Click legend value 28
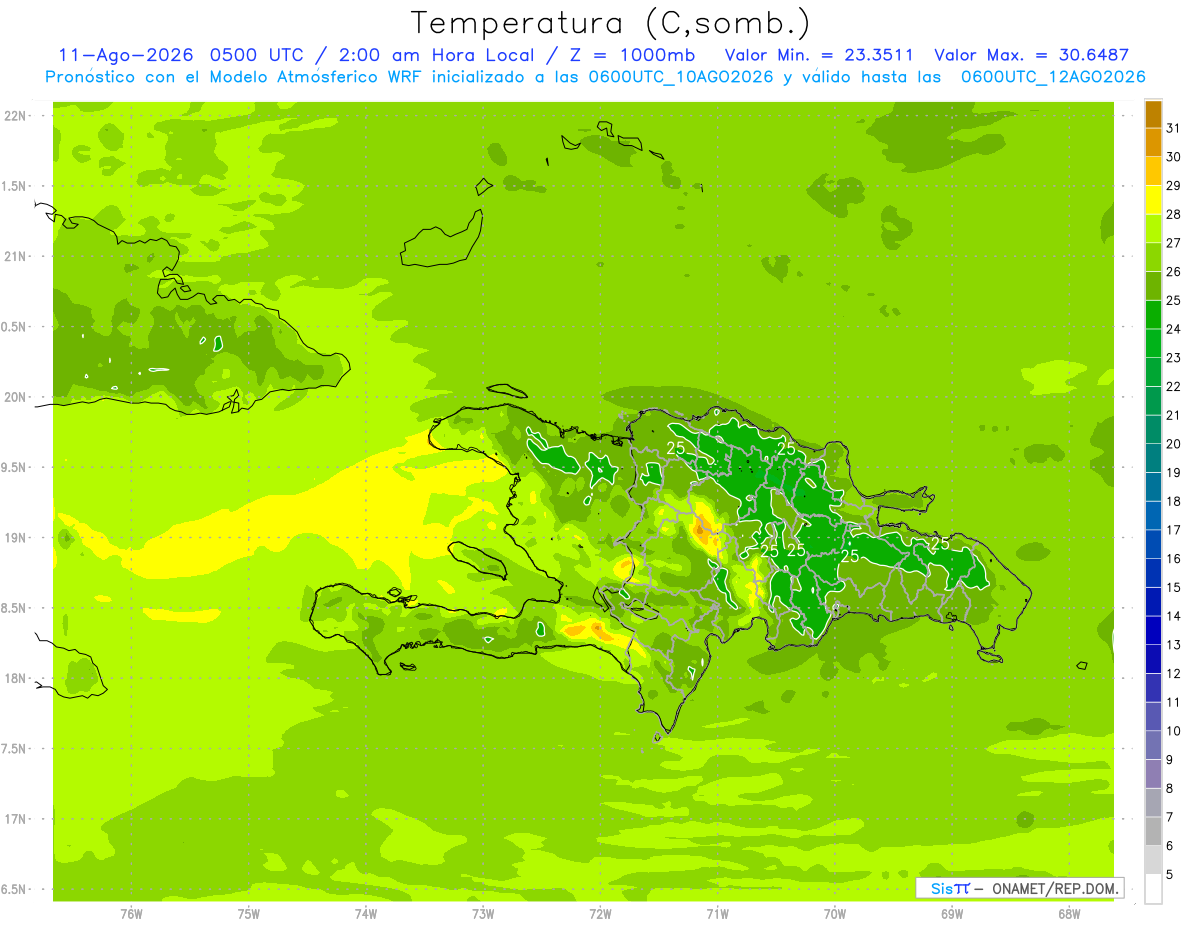Screen dimensions: 1200x927 pos(1173,214)
